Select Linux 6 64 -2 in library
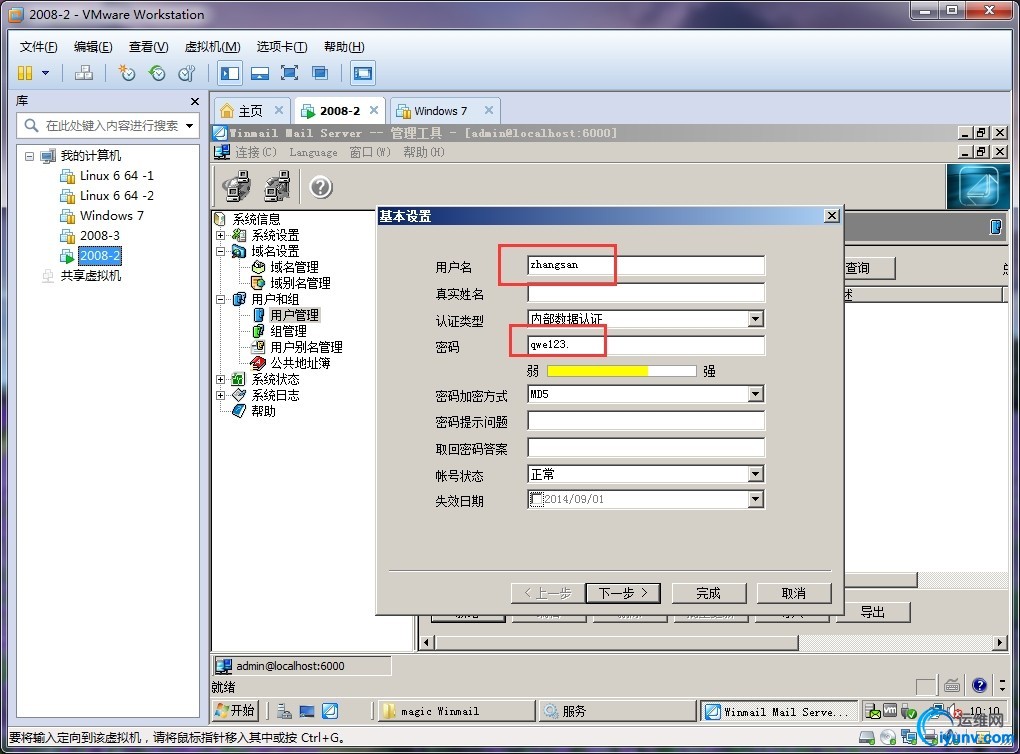This screenshot has width=1020, height=754. point(116,196)
